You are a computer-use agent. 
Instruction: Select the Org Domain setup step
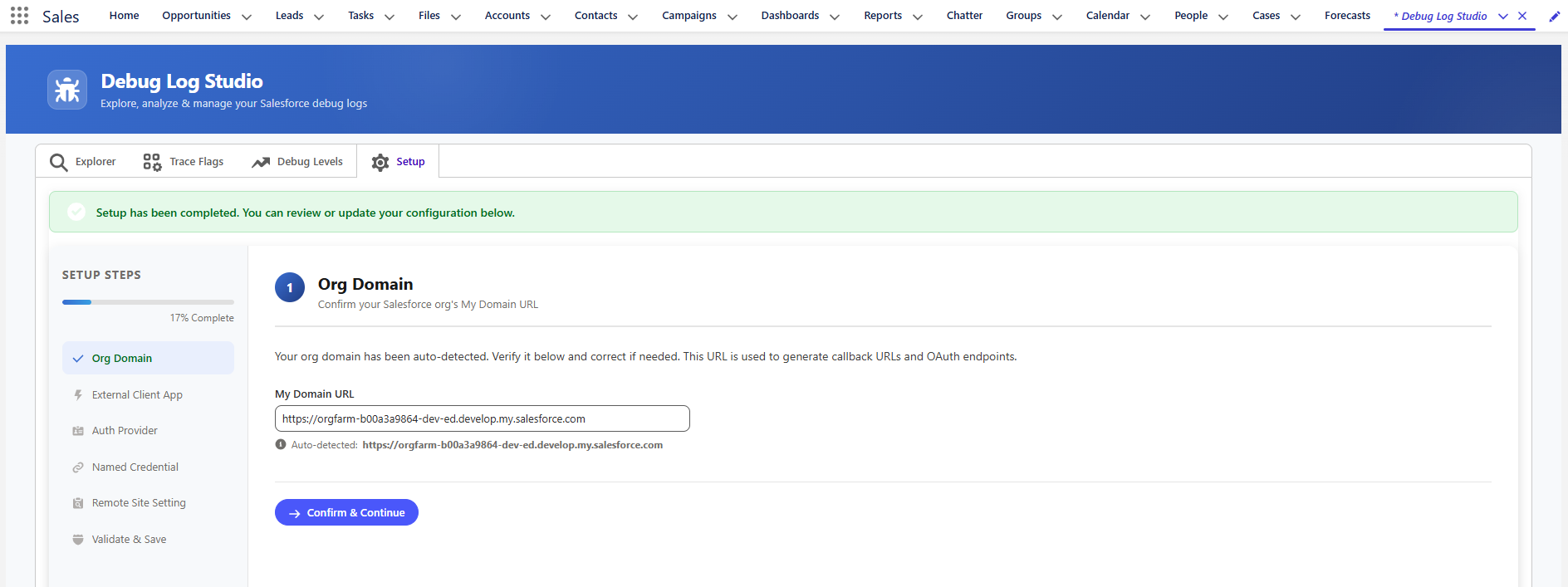pyautogui.click(x=148, y=358)
